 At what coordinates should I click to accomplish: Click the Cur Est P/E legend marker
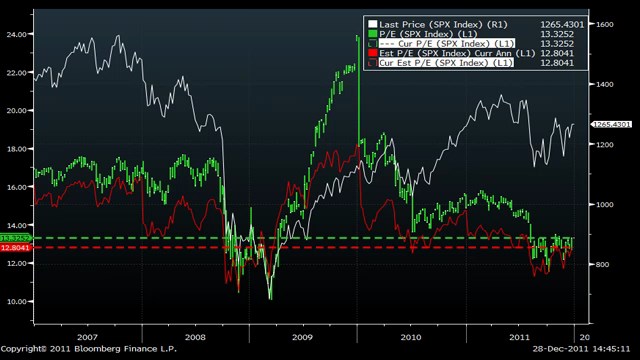[372, 62]
